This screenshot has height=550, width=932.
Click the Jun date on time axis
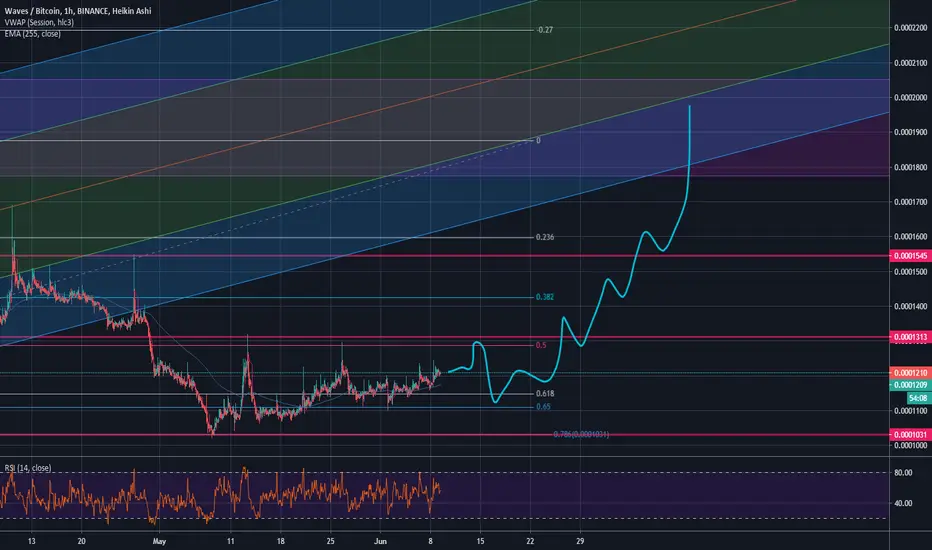point(380,541)
